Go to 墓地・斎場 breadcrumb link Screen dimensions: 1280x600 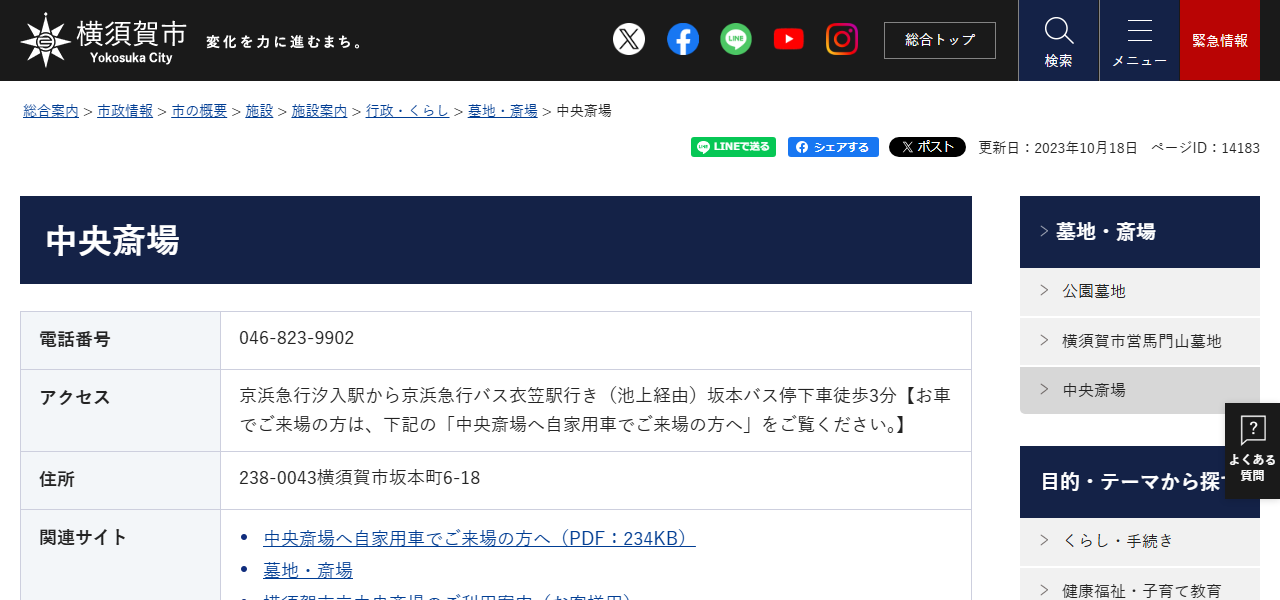503,111
